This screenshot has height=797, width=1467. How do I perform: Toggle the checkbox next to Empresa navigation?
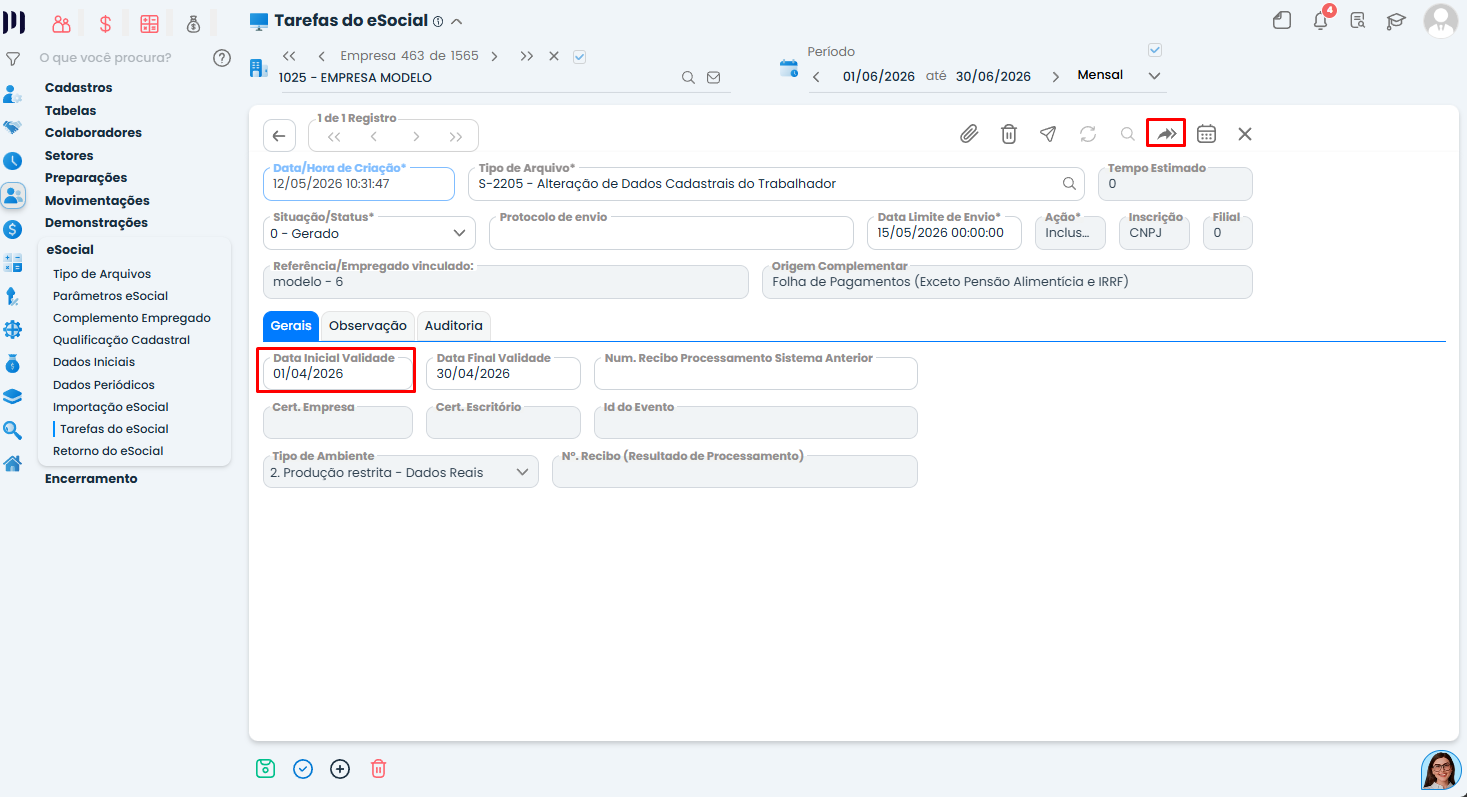coord(579,56)
